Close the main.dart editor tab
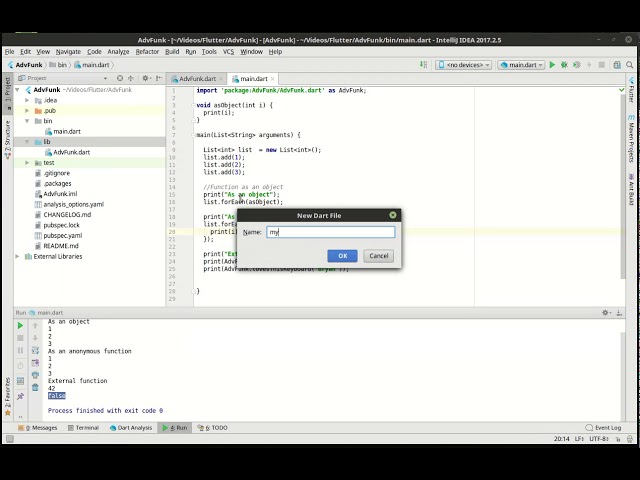 (273, 79)
